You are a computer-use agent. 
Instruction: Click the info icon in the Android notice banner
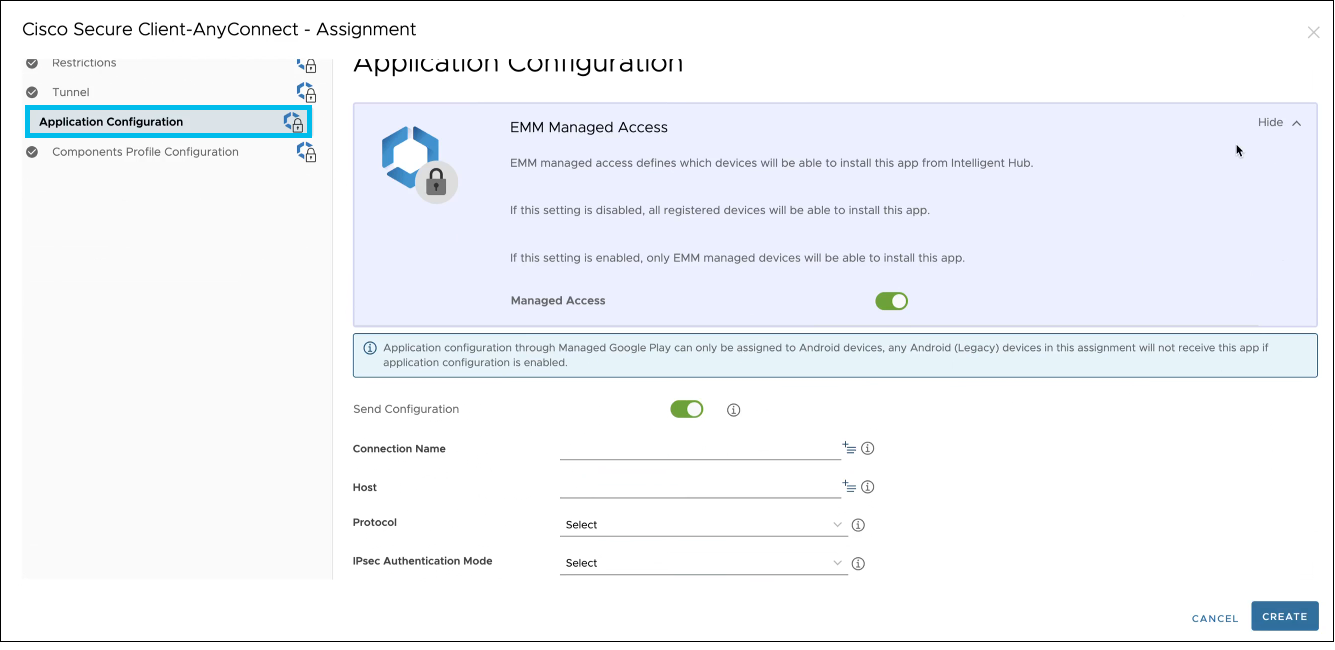click(x=370, y=348)
